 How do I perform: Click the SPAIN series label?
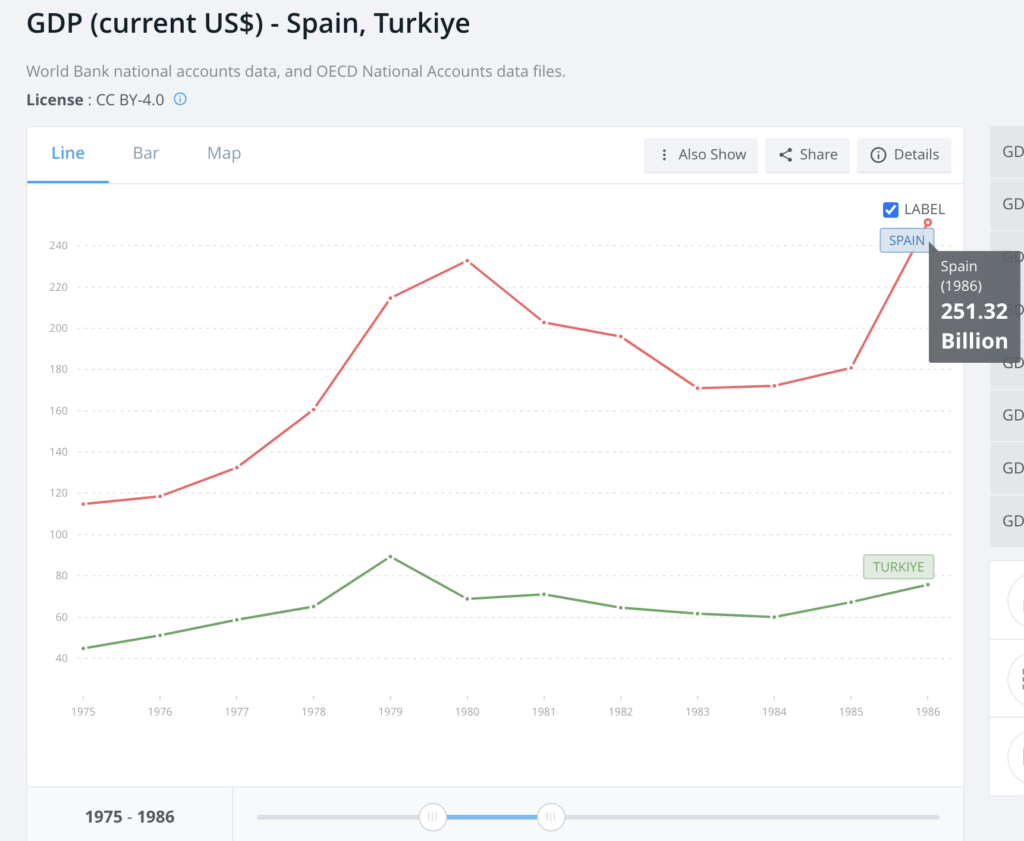coord(906,240)
